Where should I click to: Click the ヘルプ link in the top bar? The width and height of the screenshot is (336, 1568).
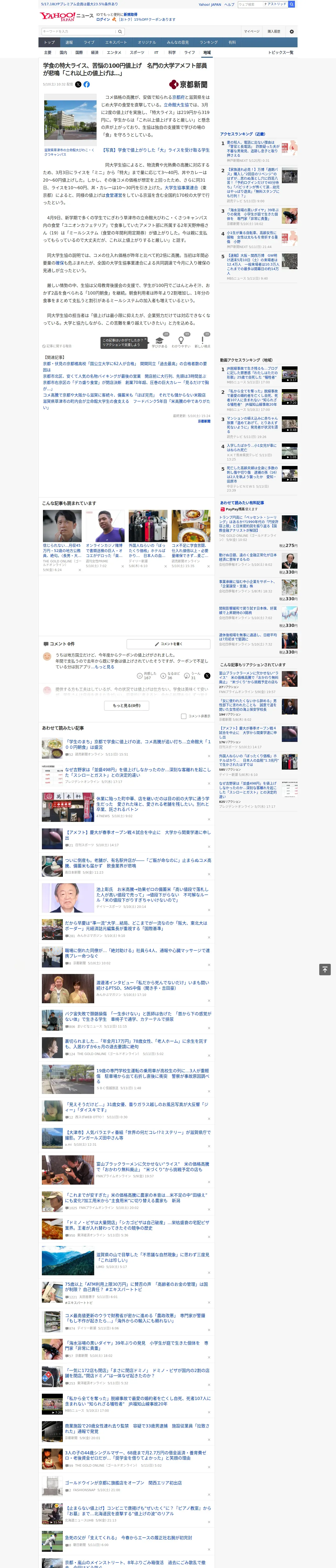coord(229,4)
